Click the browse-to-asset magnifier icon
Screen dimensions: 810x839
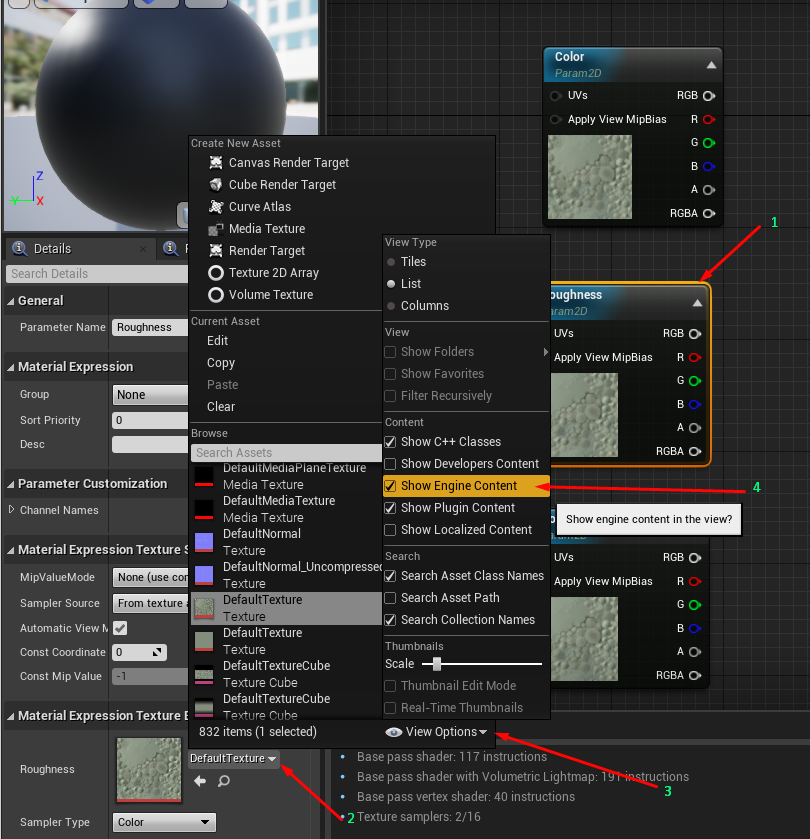[224, 781]
